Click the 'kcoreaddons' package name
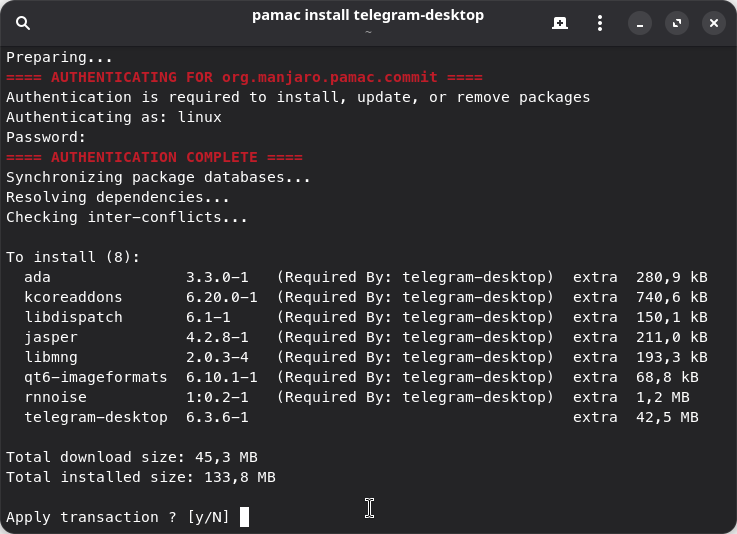 74,297
